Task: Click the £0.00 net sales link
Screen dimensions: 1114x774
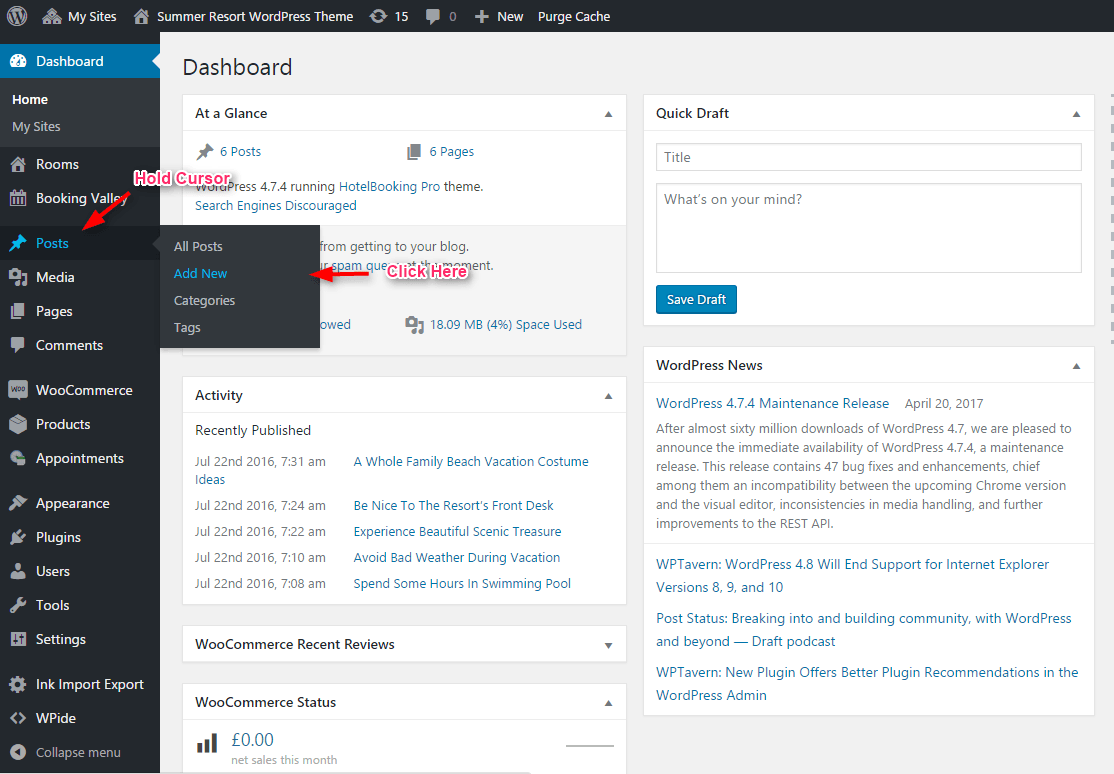Action: coord(252,740)
